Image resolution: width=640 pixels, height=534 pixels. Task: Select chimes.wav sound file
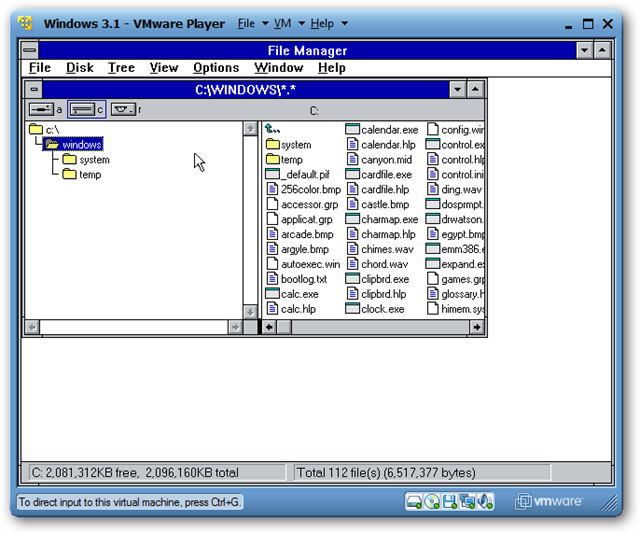coord(380,249)
